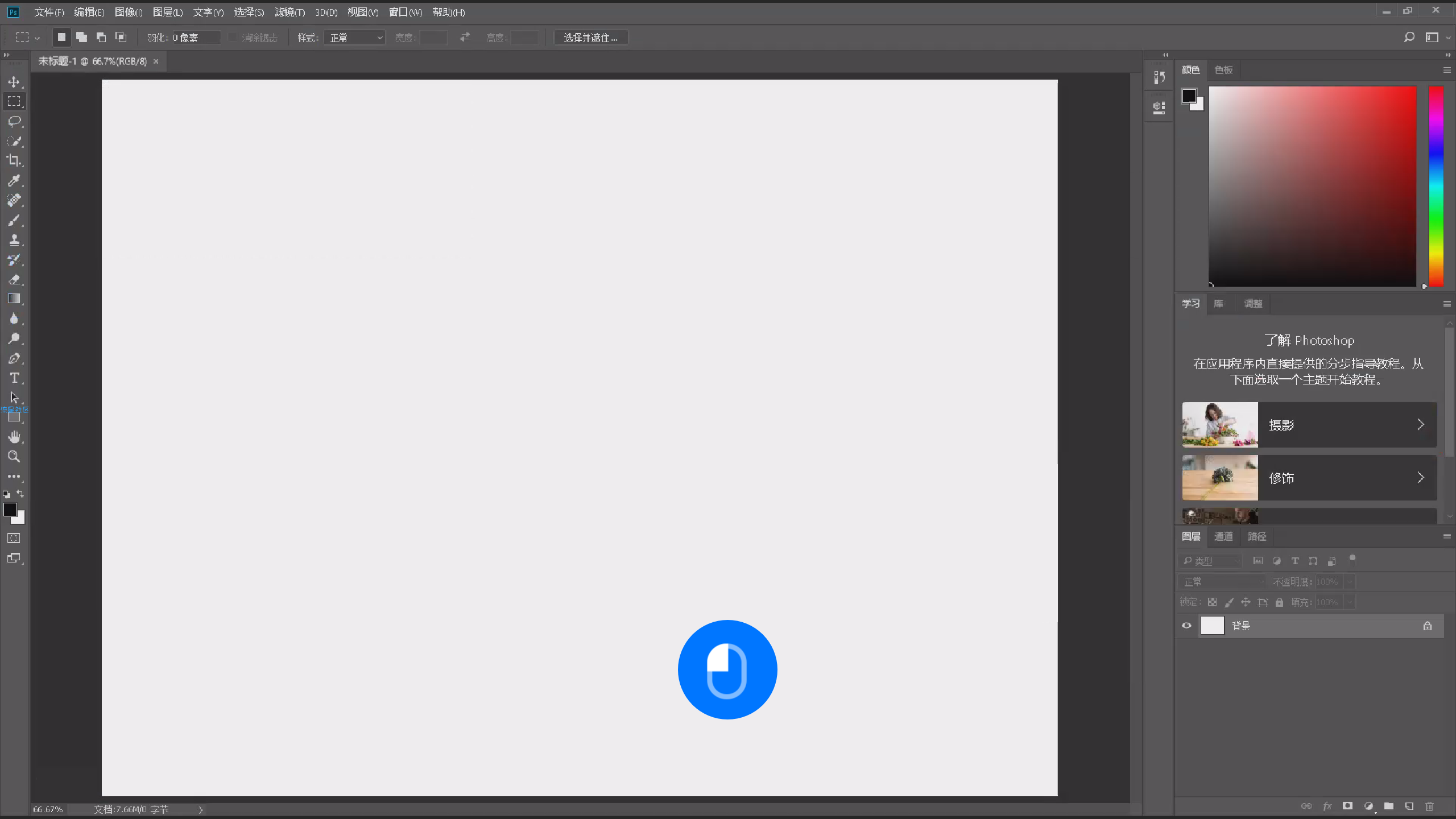Change the screen mode
Screen dimensions: 1456x819
click(x=14, y=558)
